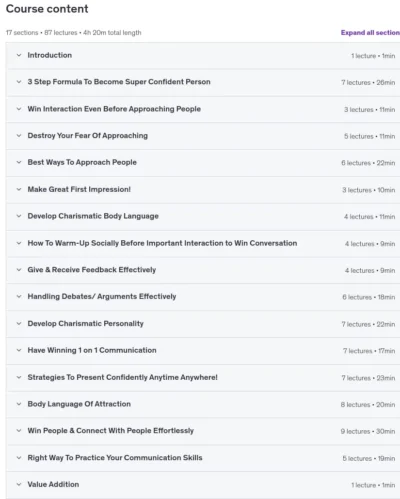Image resolution: width=400 pixels, height=499 pixels.
Task: Click Expand all sections link
Action: pos(370,33)
